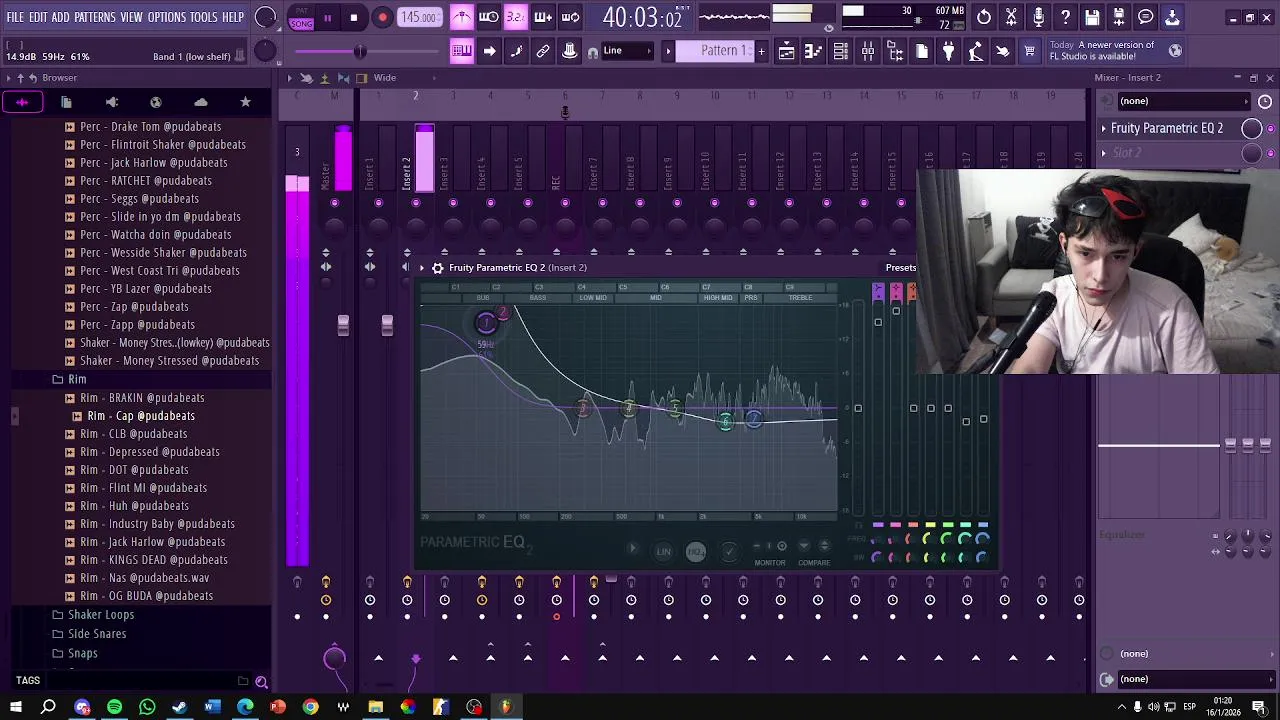Screen dimensions: 1280x720
Task: Click the save project floppy icon
Action: click(x=1092, y=17)
